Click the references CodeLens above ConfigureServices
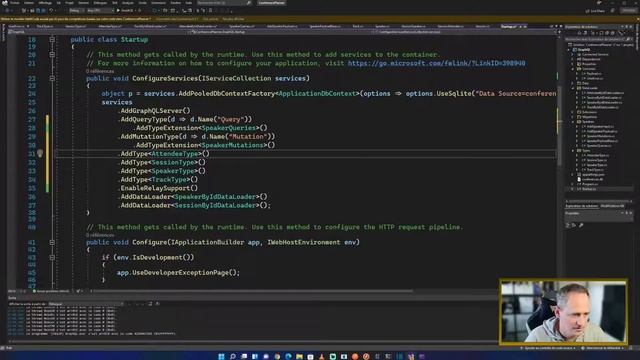This screenshot has width=640, height=360. (100, 71)
